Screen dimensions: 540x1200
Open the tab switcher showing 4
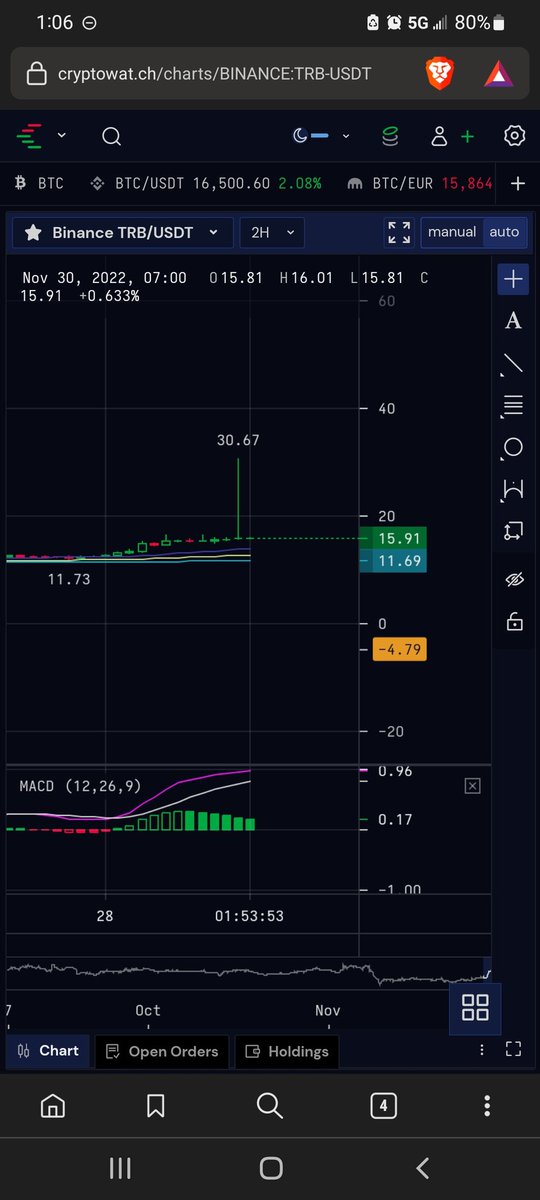[x=383, y=1106]
